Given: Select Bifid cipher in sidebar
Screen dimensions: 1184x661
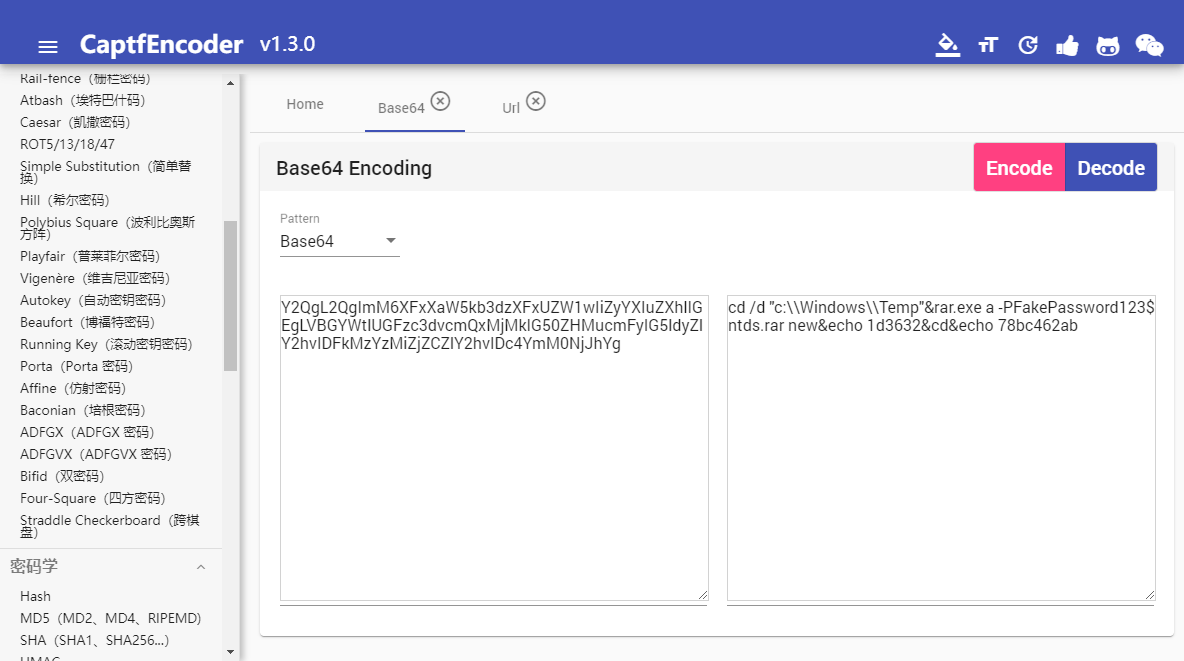Looking at the screenshot, I should click(x=62, y=475).
